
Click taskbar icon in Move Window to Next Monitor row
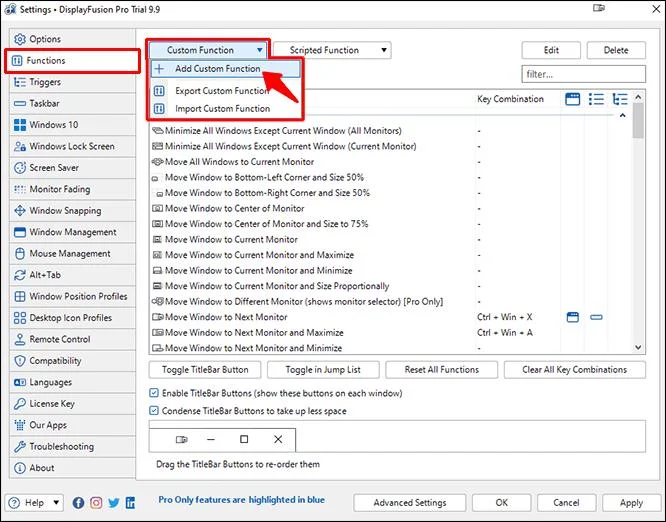tap(596, 317)
